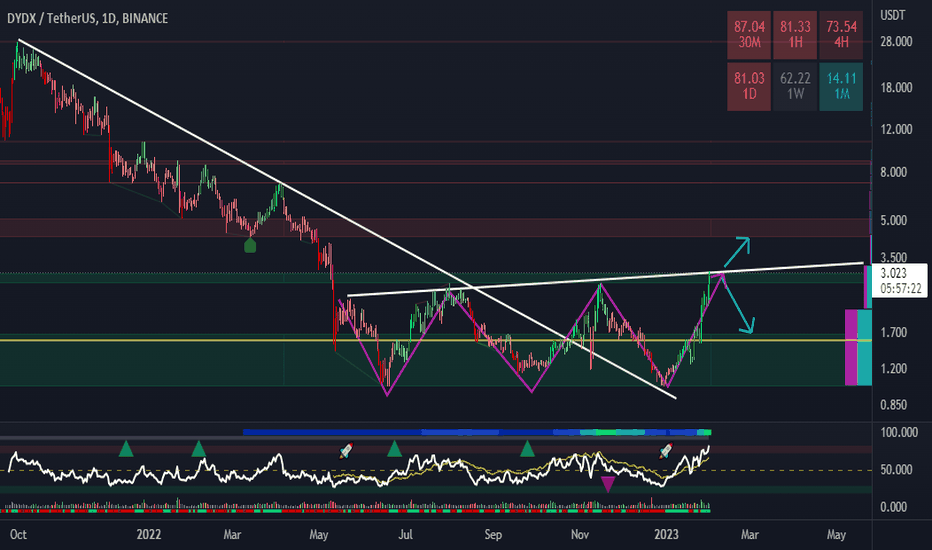Click the rocket icon near May in the RSI pane
The height and width of the screenshot is (550, 932).
tap(346, 451)
